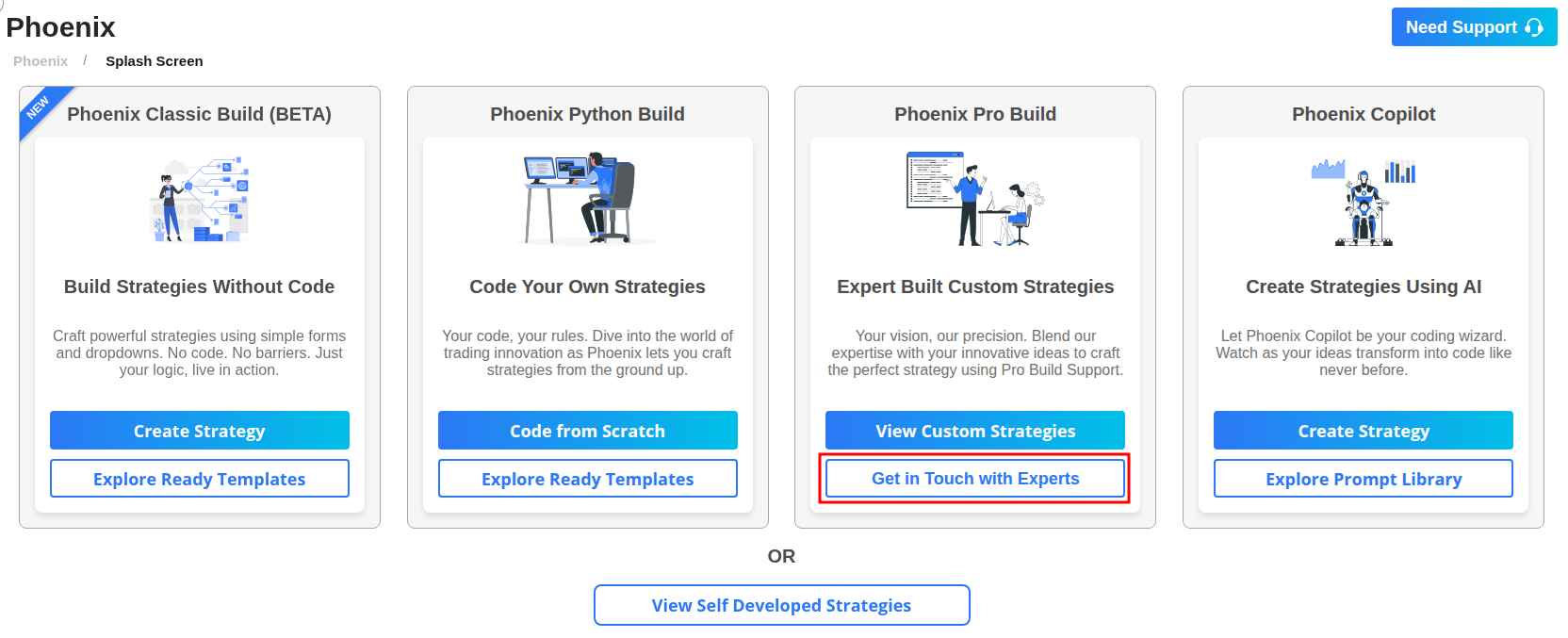Click the Pro Build experts illustration

[x=975, y=199]
